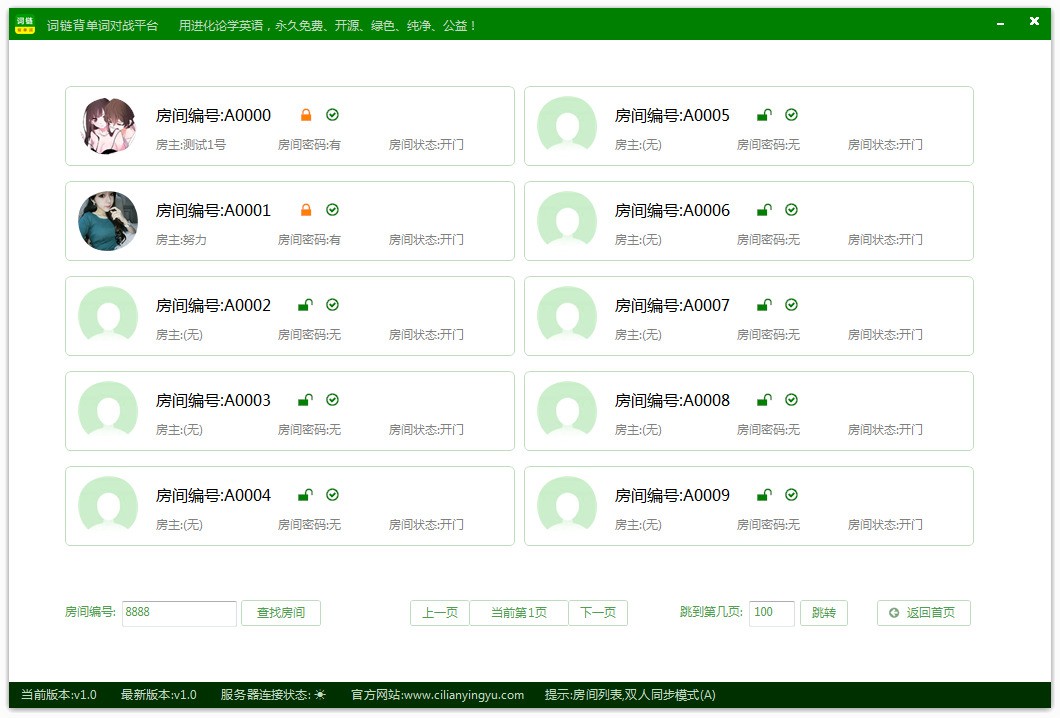Screen dimensions: 1060x718
Task: Focus the page number field showing 100
Action: (772, 613)
